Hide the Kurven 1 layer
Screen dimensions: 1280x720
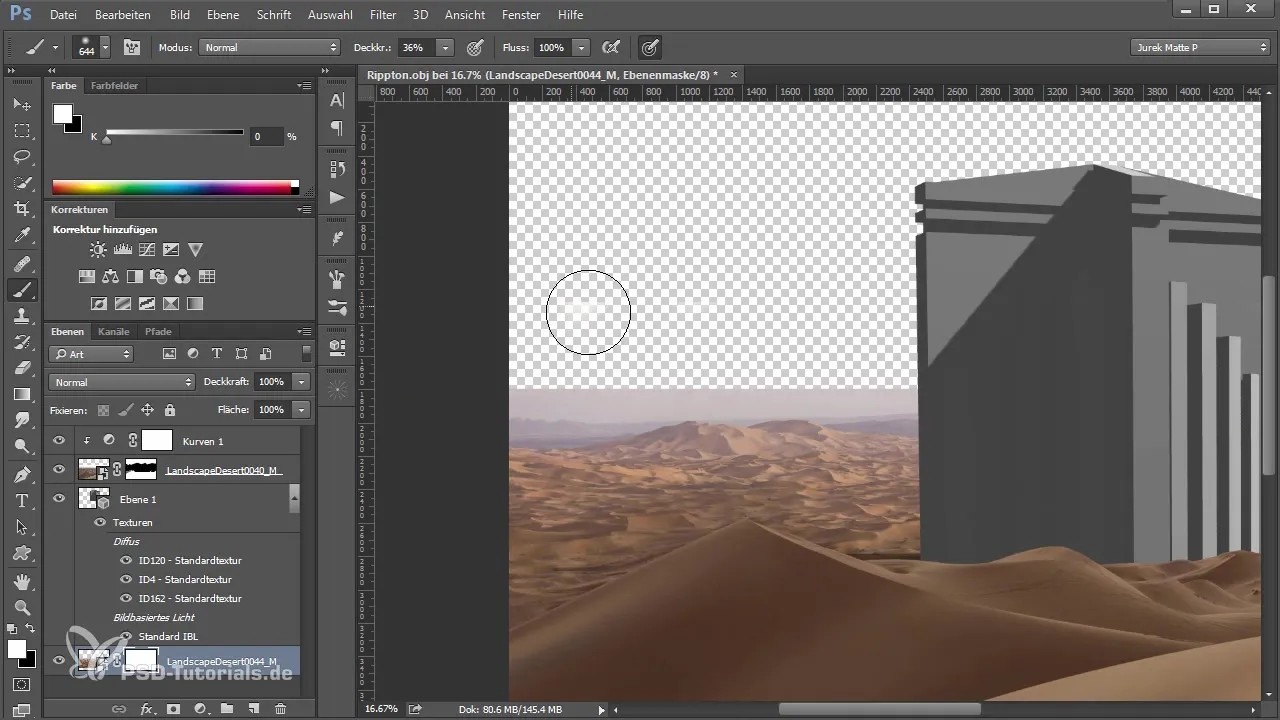point(59,440)
